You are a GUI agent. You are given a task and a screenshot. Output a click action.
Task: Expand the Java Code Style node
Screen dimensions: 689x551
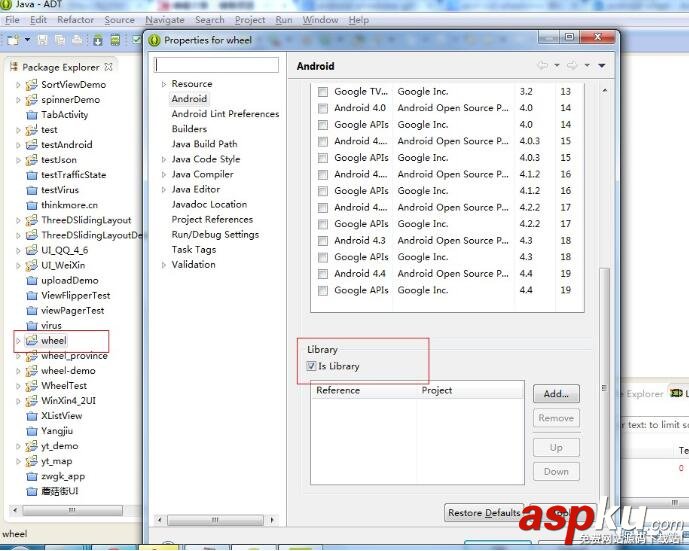click(164, 160)
